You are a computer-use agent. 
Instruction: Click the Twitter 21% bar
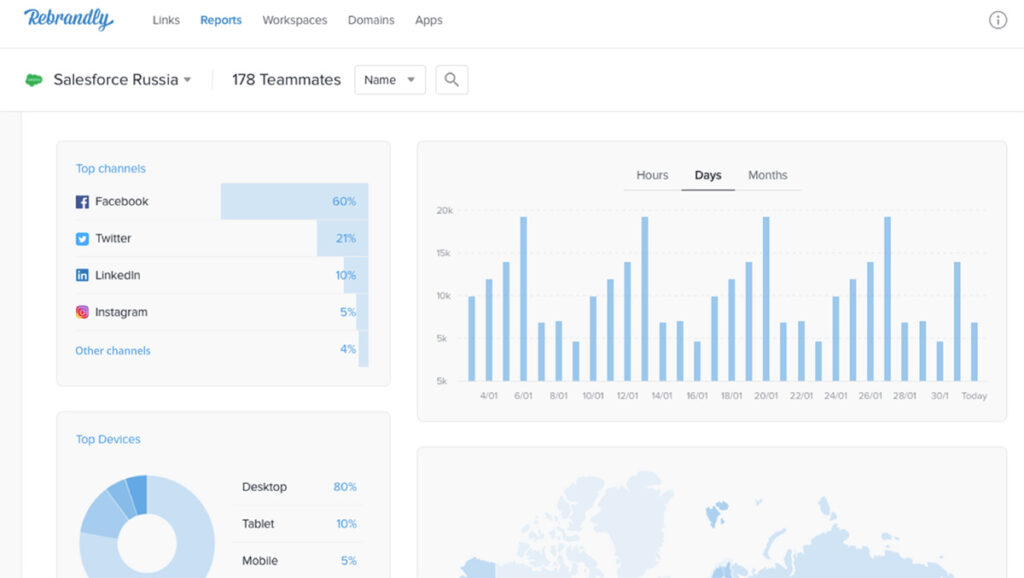point(343,238)
